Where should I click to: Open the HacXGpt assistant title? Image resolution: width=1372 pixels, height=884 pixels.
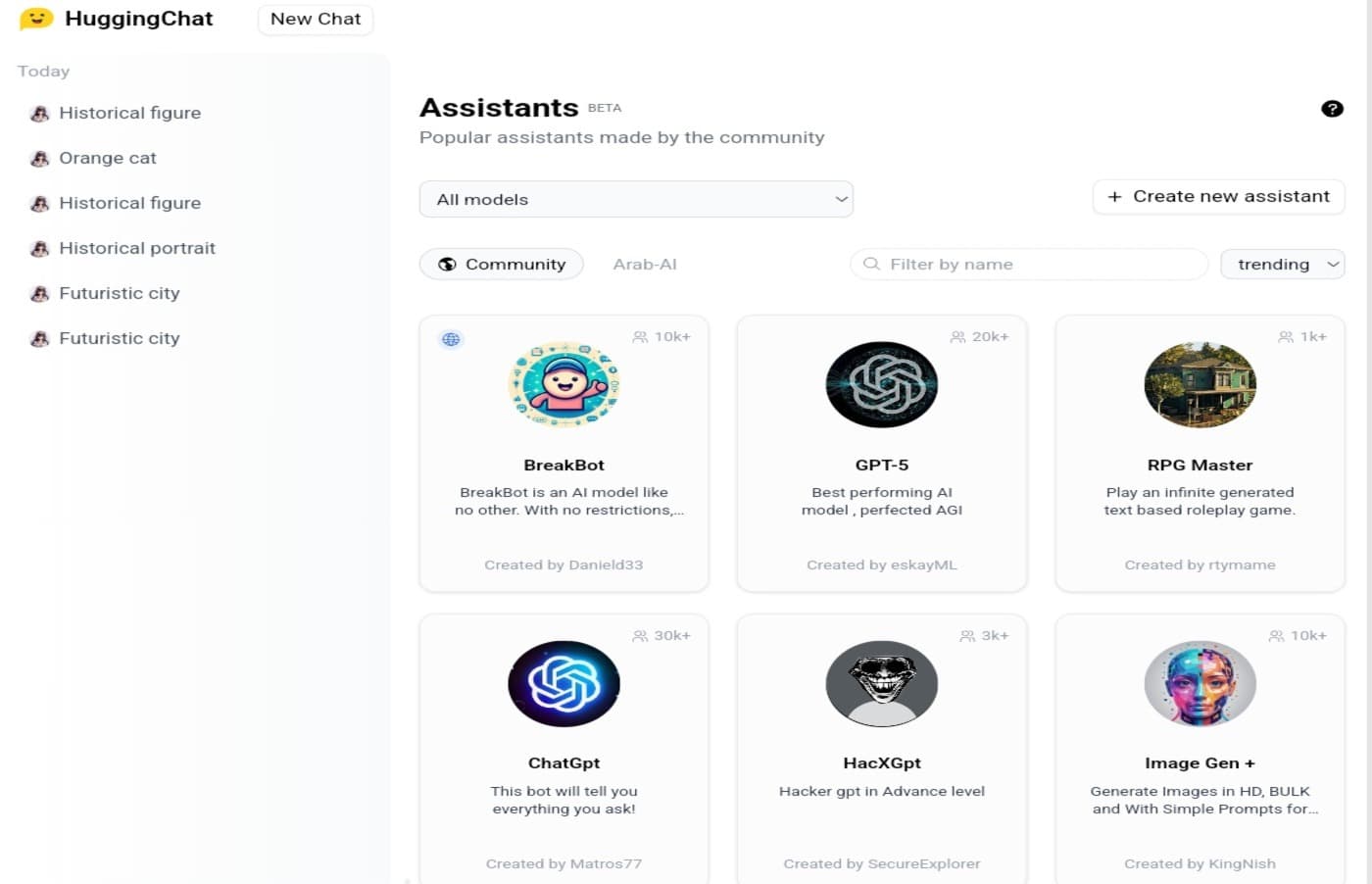click(x=882, y=762)
